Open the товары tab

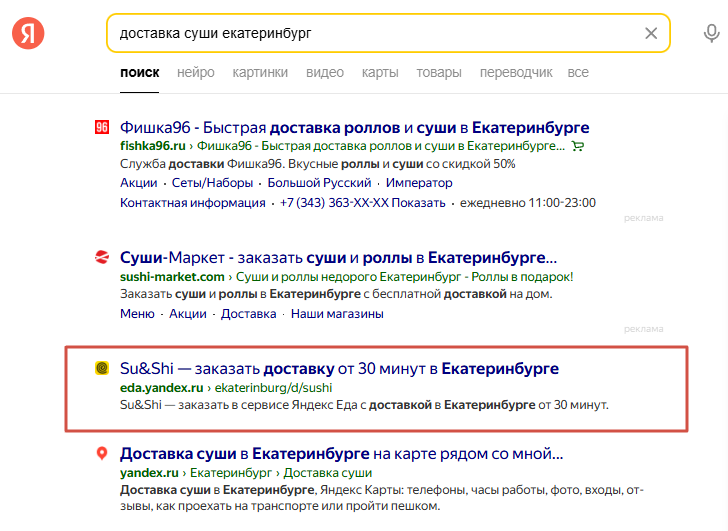click(439, 72)
